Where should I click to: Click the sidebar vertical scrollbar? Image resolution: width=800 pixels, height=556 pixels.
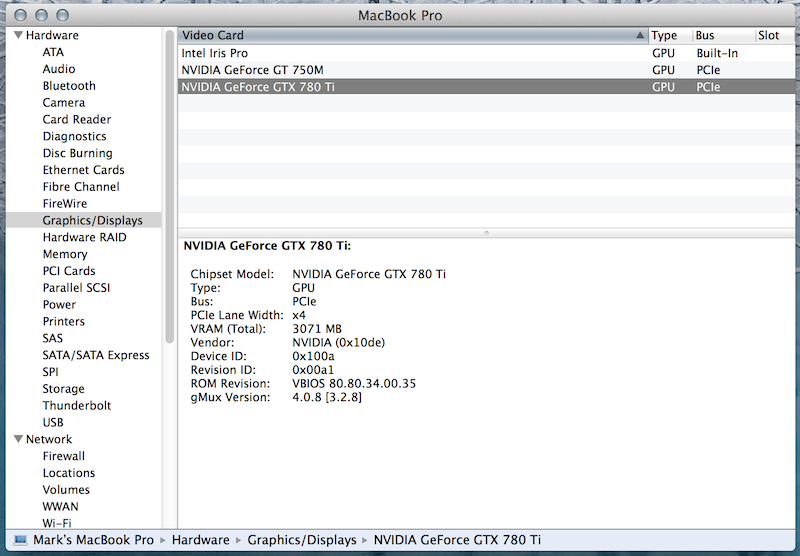pyautogui.click(x=170, y=186)
